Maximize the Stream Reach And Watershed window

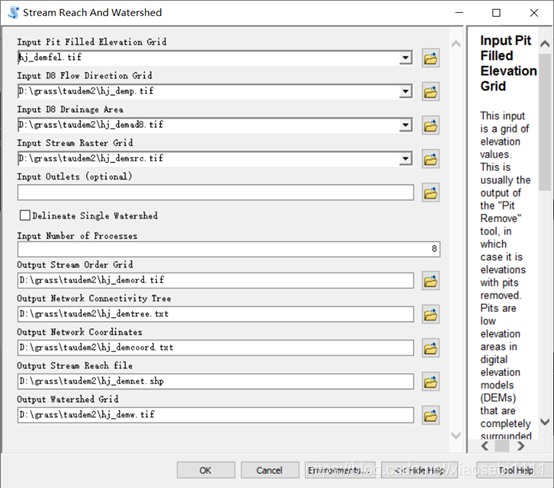(496, 13)
